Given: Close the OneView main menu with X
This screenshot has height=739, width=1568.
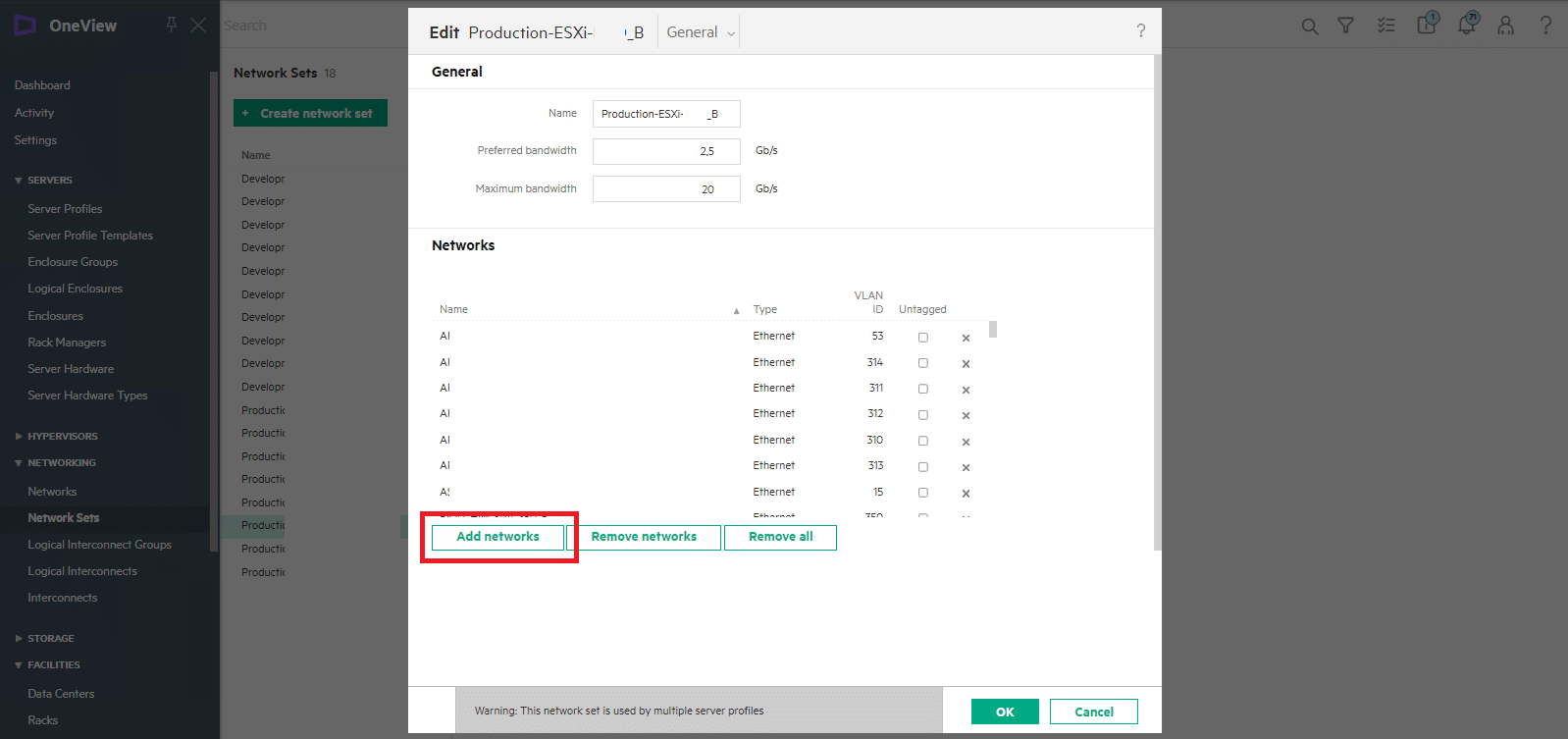Looking at the screenshot, I should (x=198, y=25).
